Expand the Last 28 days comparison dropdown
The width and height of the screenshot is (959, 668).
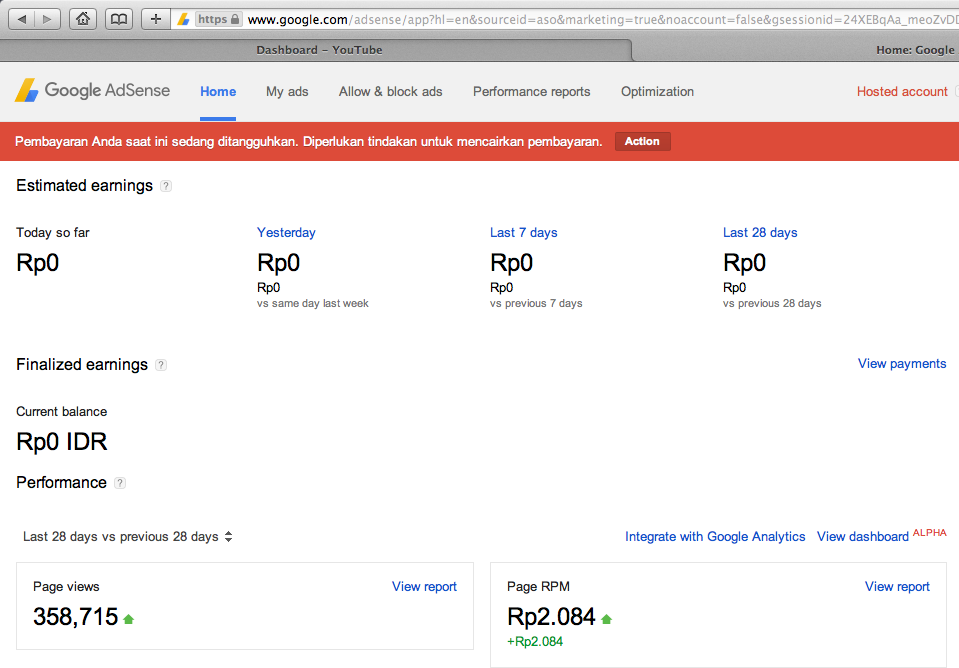[128, 537]
